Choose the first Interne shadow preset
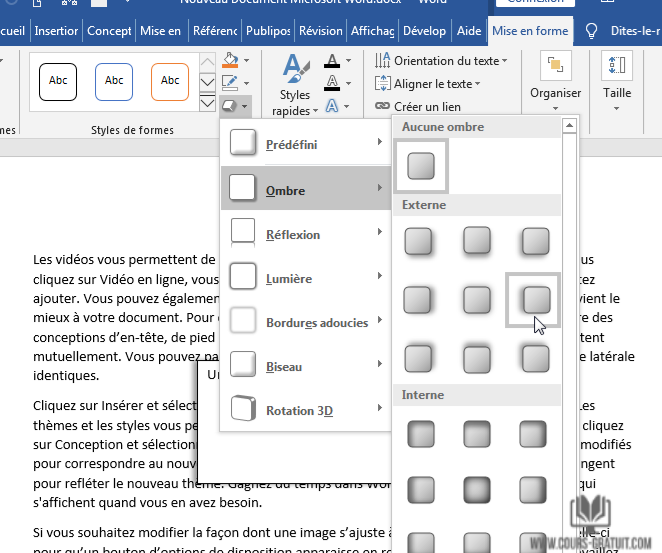 pyautogui.click(x=421, y=433)
